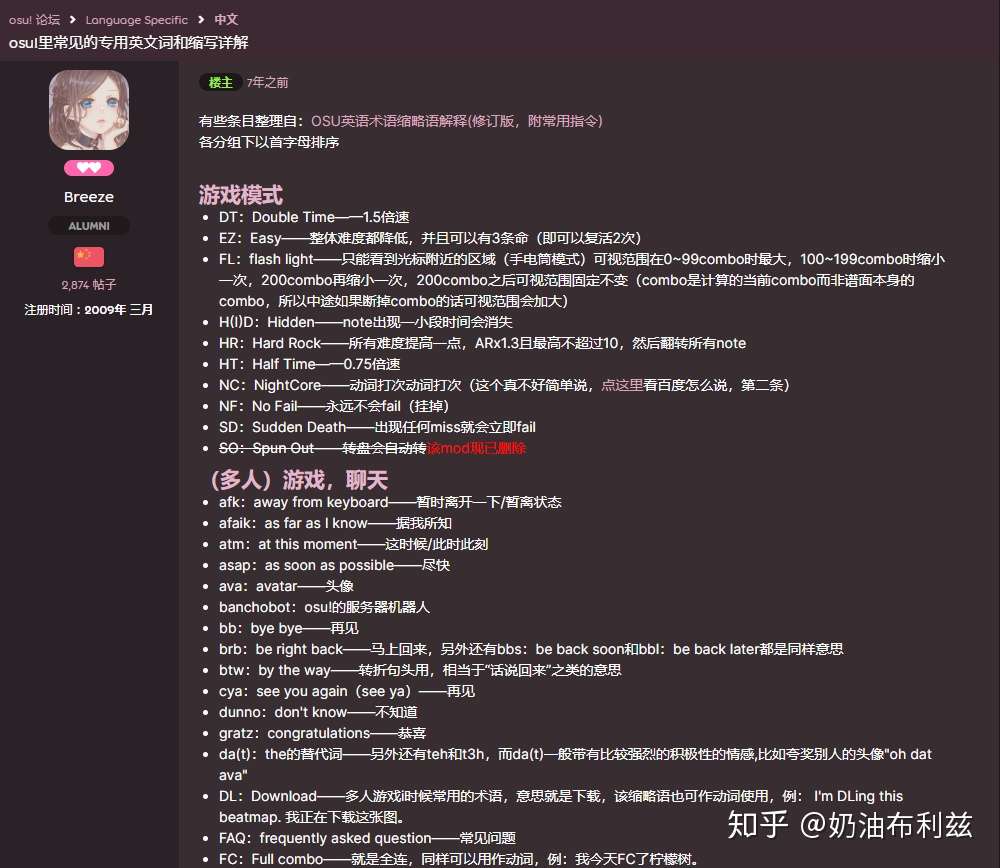Click the 7年之前 post timestamp
The height and width of the screenshot is (868, 1000).
tap(267, 82)
